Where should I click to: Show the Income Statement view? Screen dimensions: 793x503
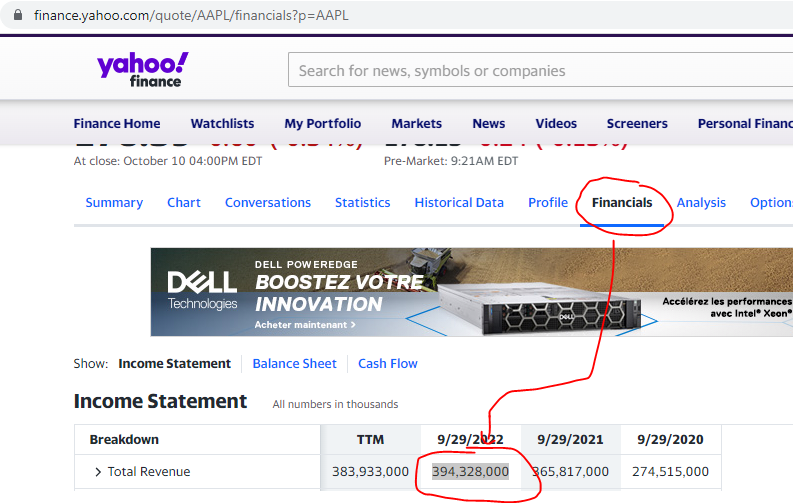174,363
